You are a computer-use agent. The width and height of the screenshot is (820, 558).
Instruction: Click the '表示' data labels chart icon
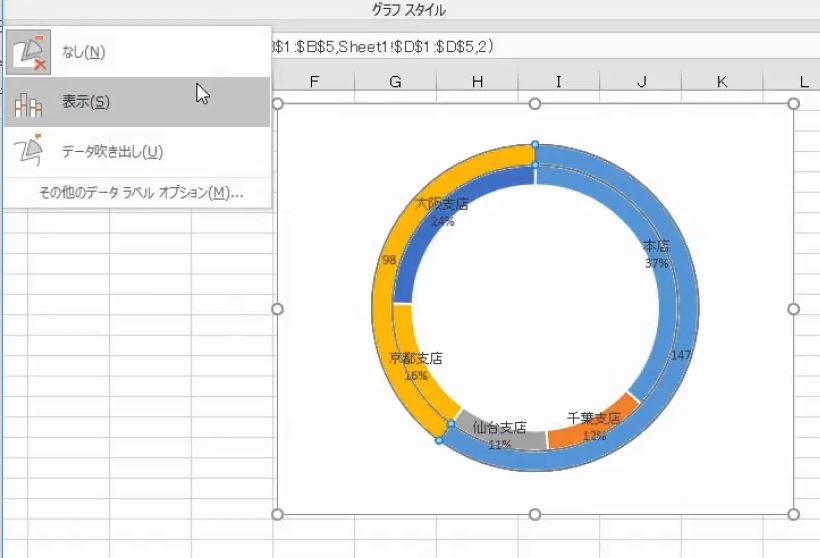point(28,104)
